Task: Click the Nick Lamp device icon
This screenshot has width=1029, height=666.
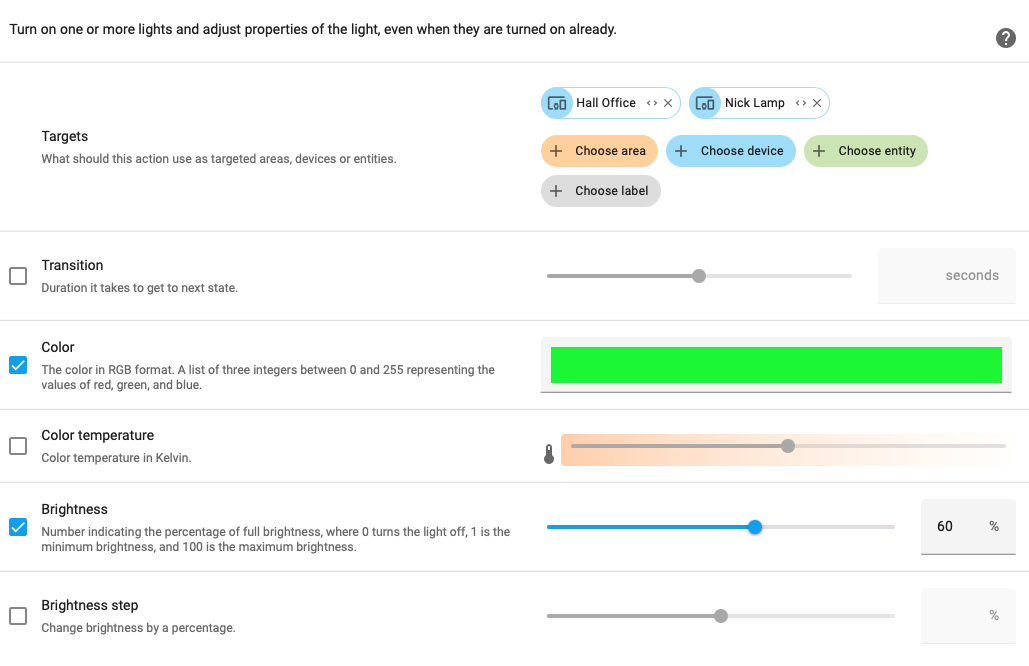Action: click(x=705, y=103)
